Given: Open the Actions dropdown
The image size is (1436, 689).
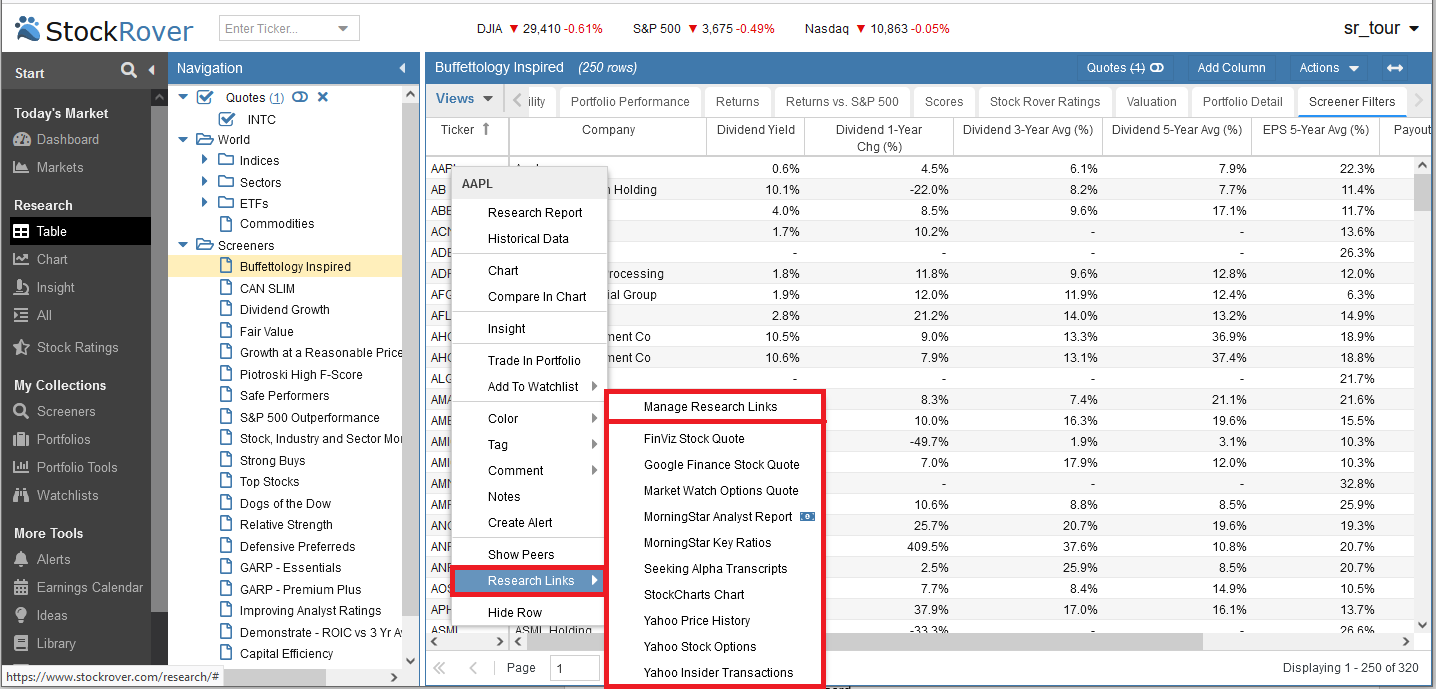Looking at the screenshot, I should pos(1329,68).
